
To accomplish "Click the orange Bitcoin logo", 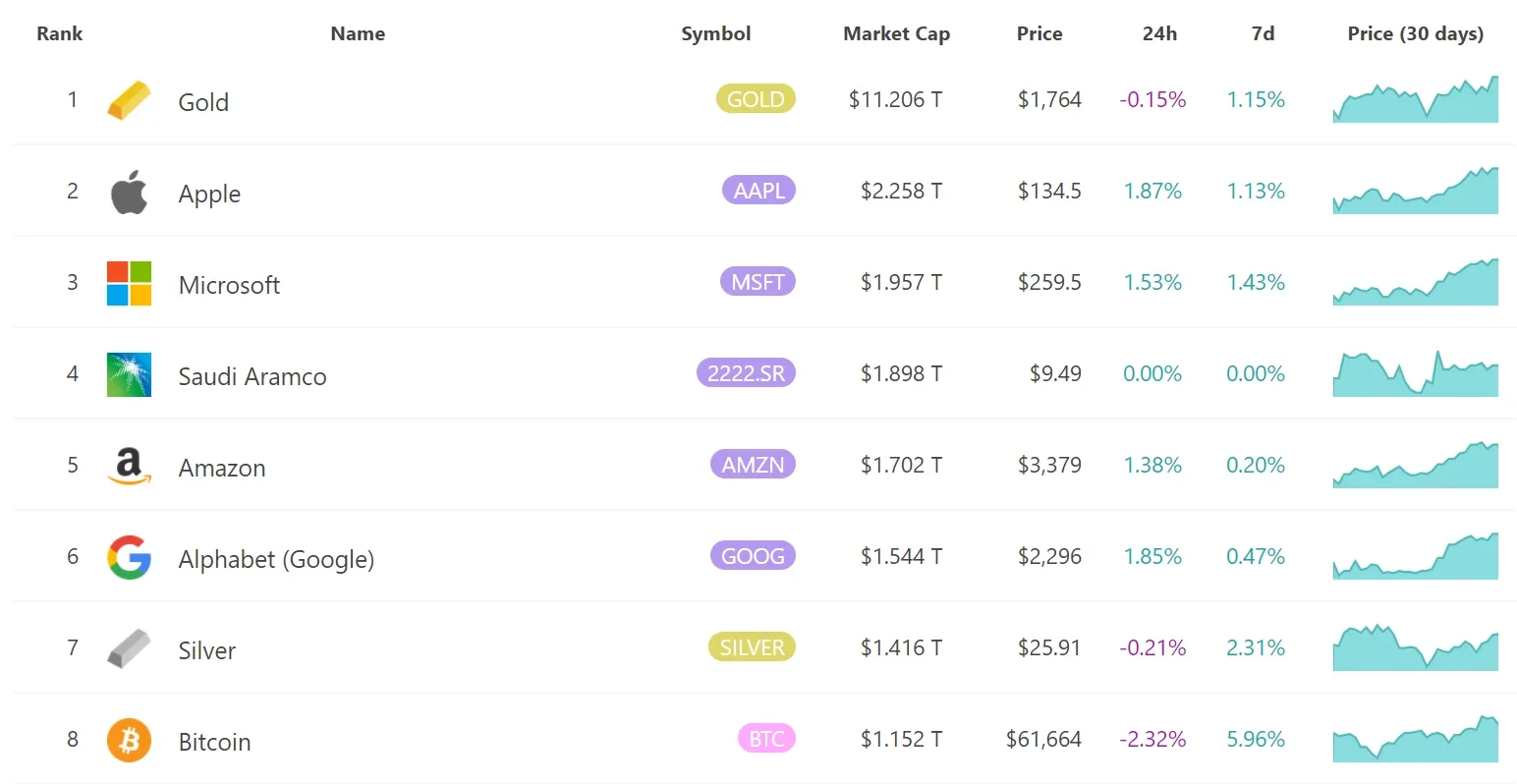I will coord(129,740).
